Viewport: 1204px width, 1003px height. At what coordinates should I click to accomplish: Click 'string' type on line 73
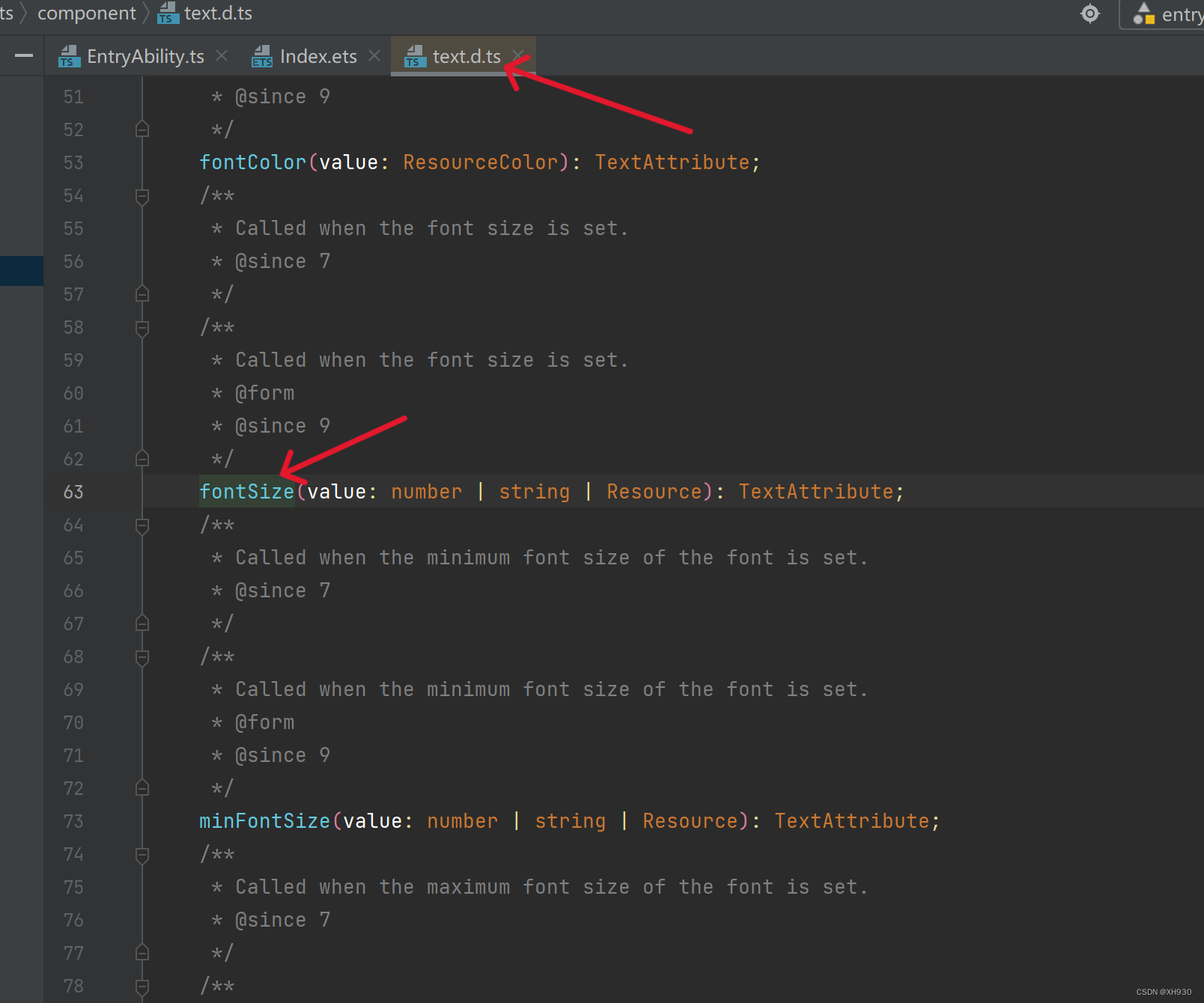click(571, 821)
